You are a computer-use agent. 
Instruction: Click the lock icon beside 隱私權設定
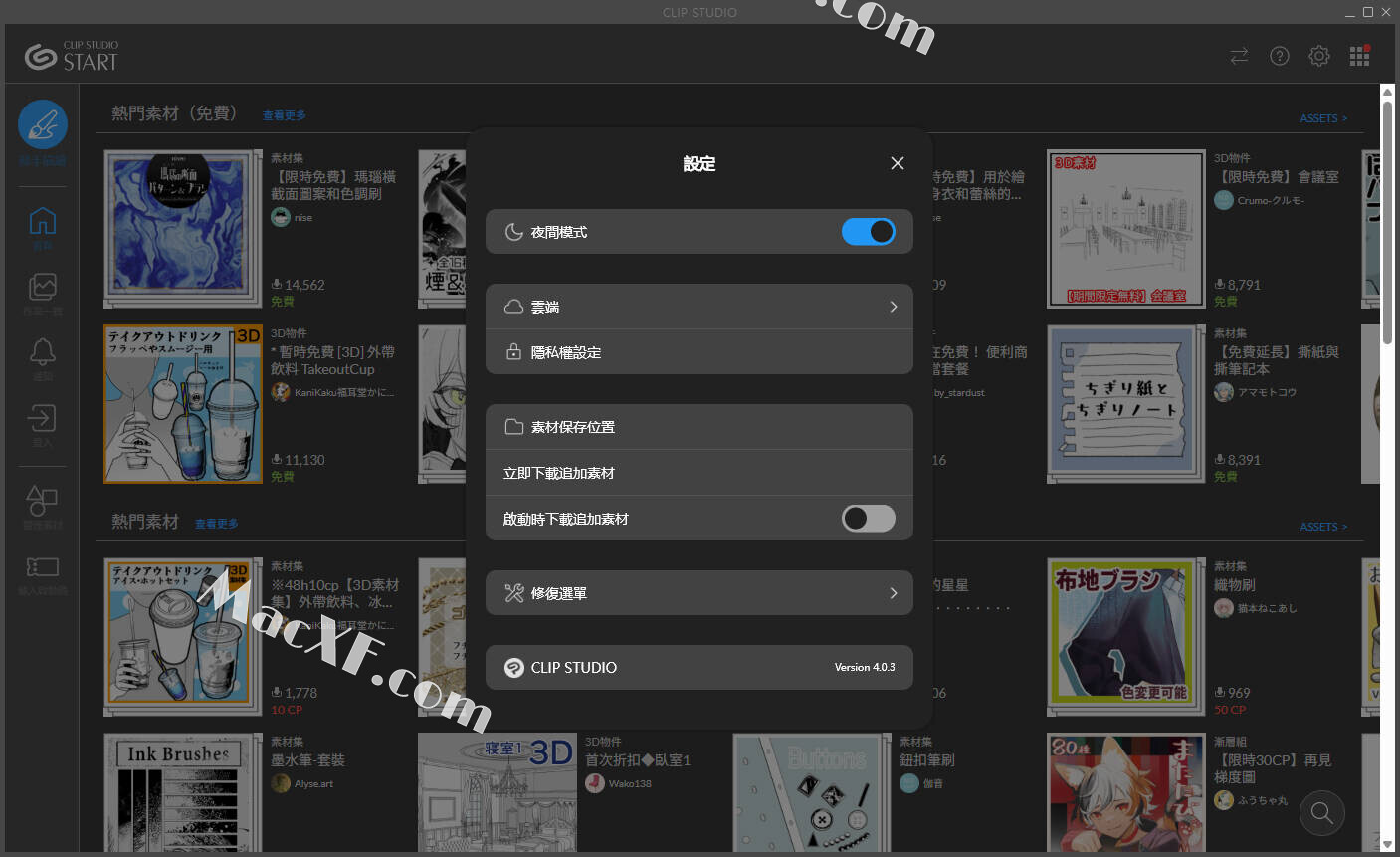513,352
